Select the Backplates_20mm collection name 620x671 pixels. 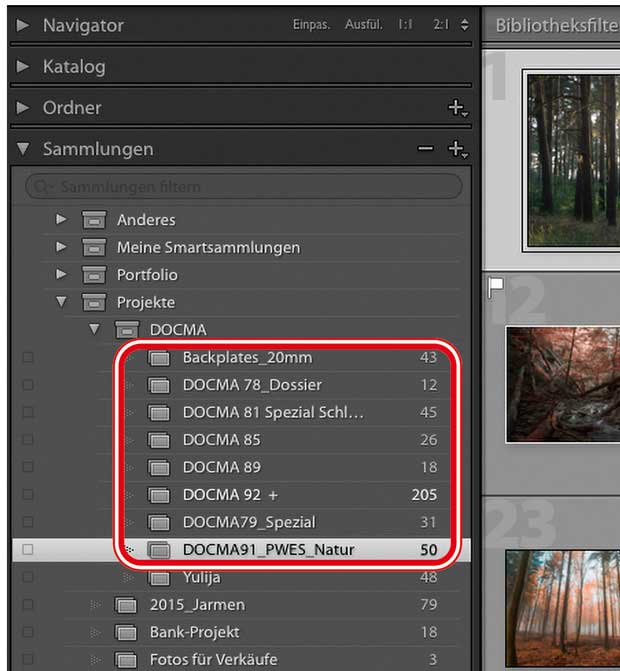click(x=247, y=357)
